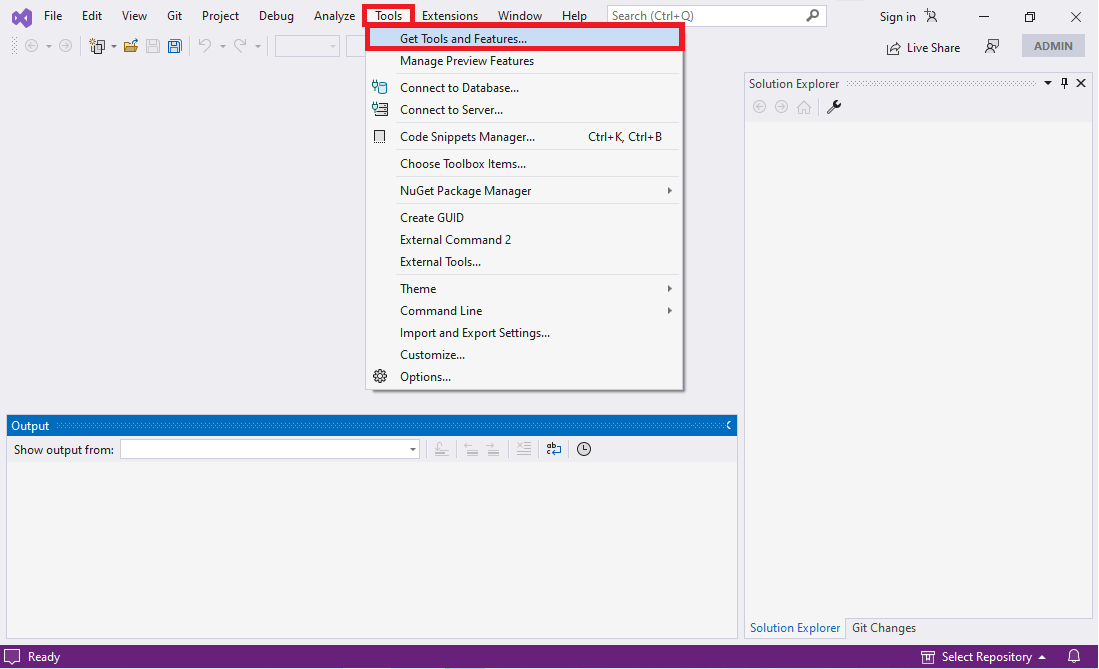The height and width of the screenshot is (669, 1099).
Task: Click the status bar Ready background tasks icon
Action: pos(12,657)
